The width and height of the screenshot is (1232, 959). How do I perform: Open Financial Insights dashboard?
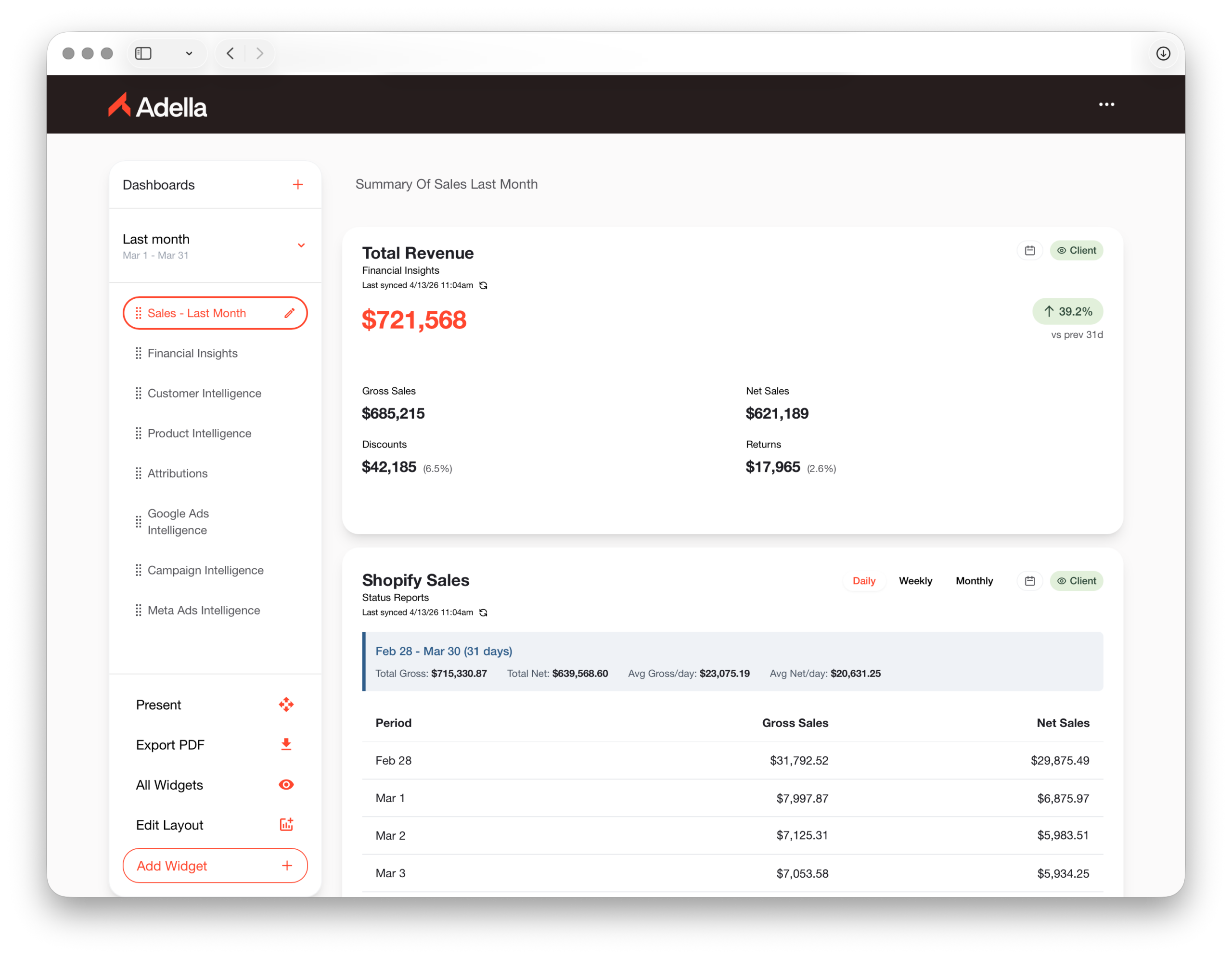coord(192,353)
